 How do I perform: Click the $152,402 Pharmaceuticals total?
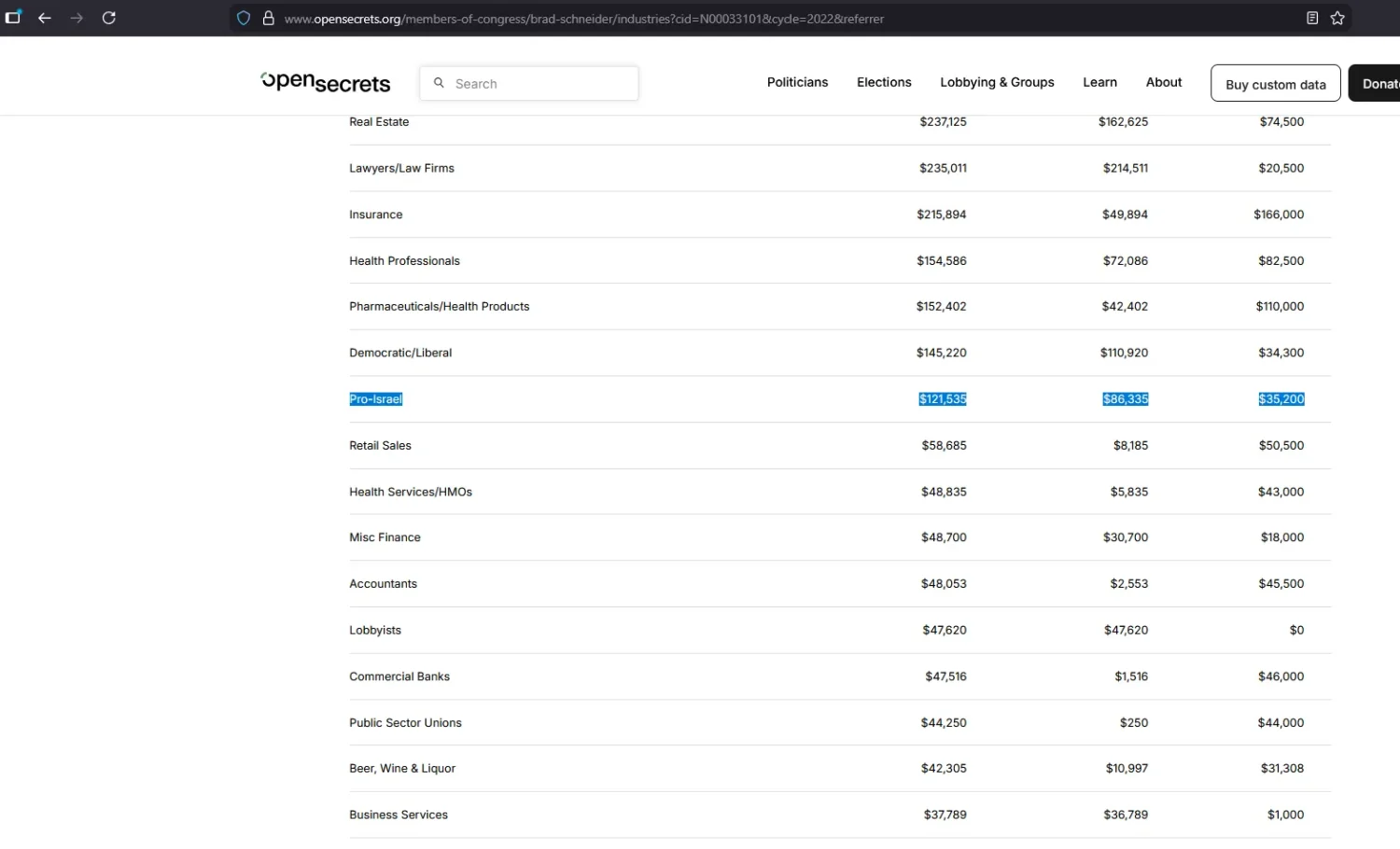[942, 307]
